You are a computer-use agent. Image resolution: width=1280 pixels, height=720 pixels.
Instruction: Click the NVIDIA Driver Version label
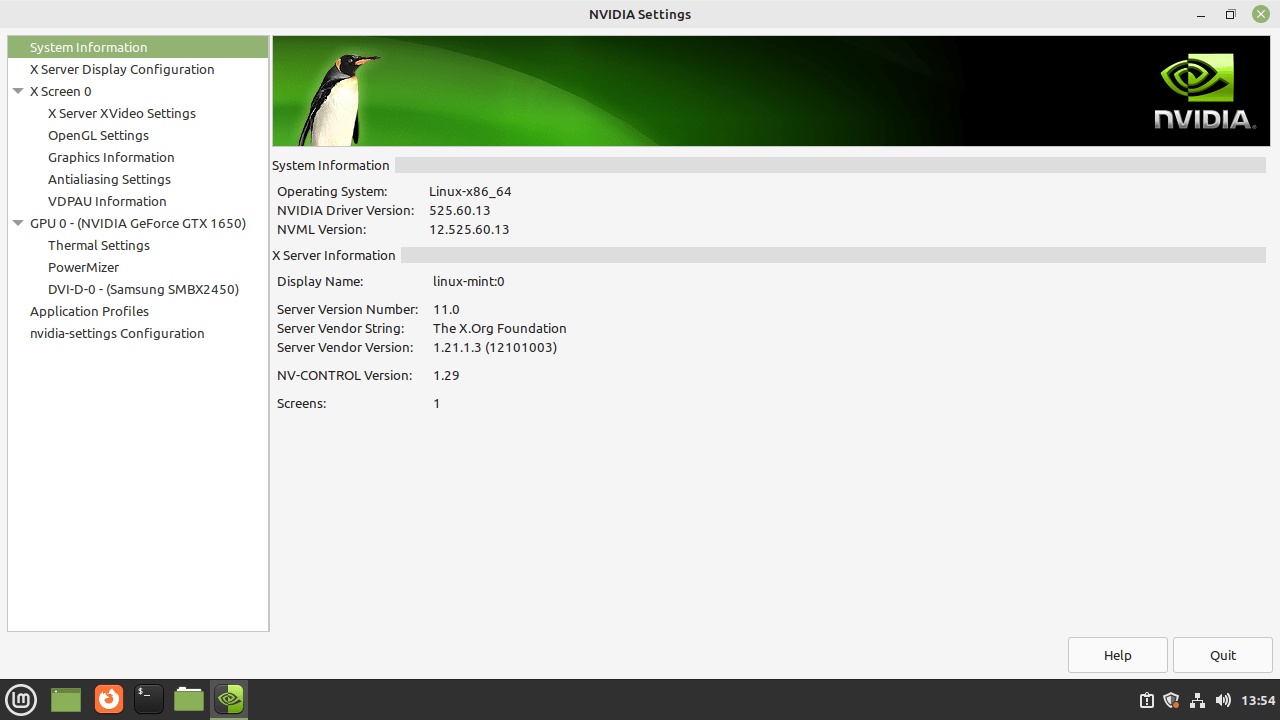tap(345, 210)
